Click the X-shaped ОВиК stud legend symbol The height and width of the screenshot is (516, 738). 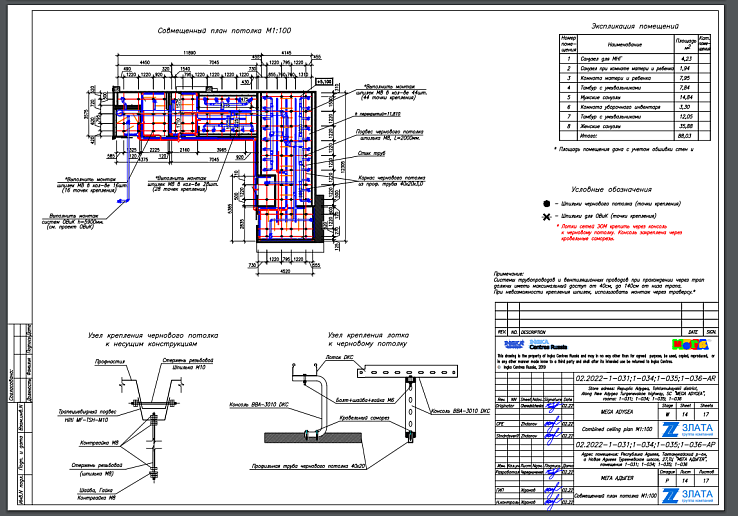click(x=545, y=216)
